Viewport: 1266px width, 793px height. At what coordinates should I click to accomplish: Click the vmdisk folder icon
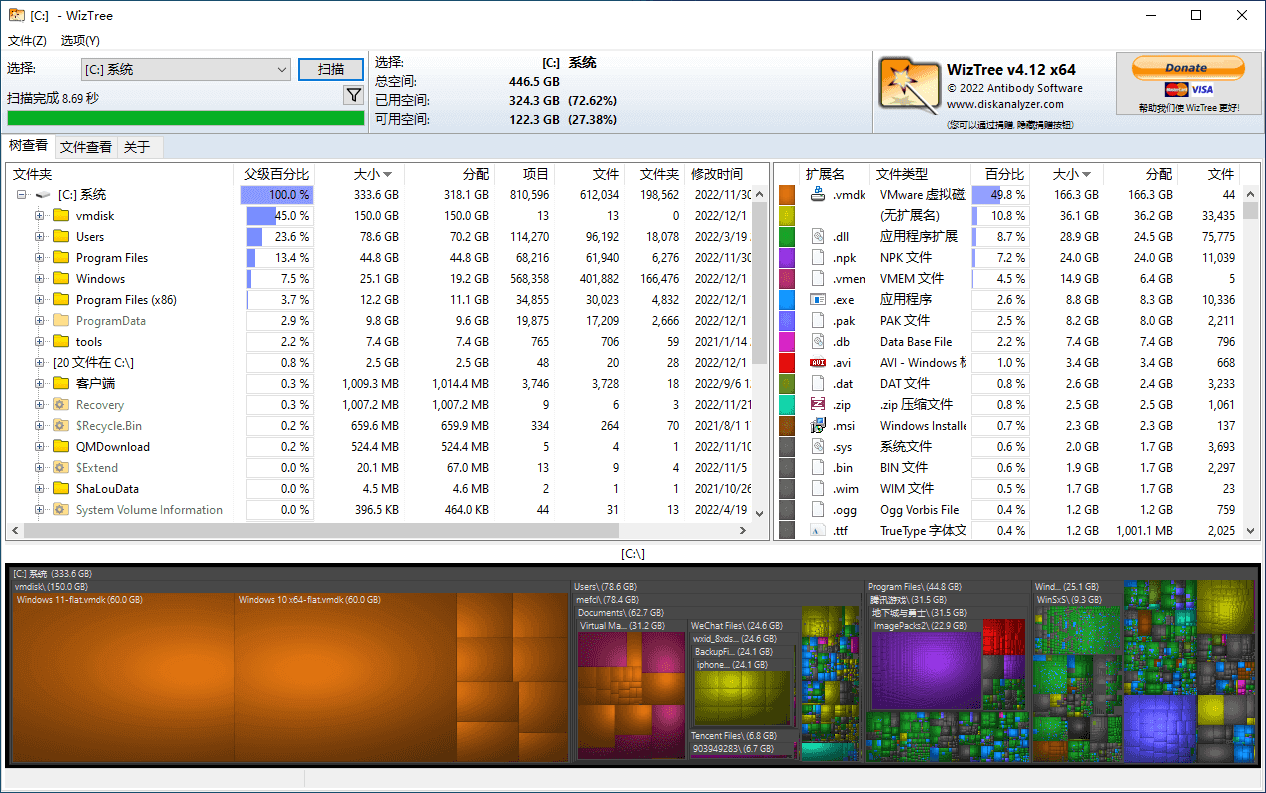tap(61, 215)
